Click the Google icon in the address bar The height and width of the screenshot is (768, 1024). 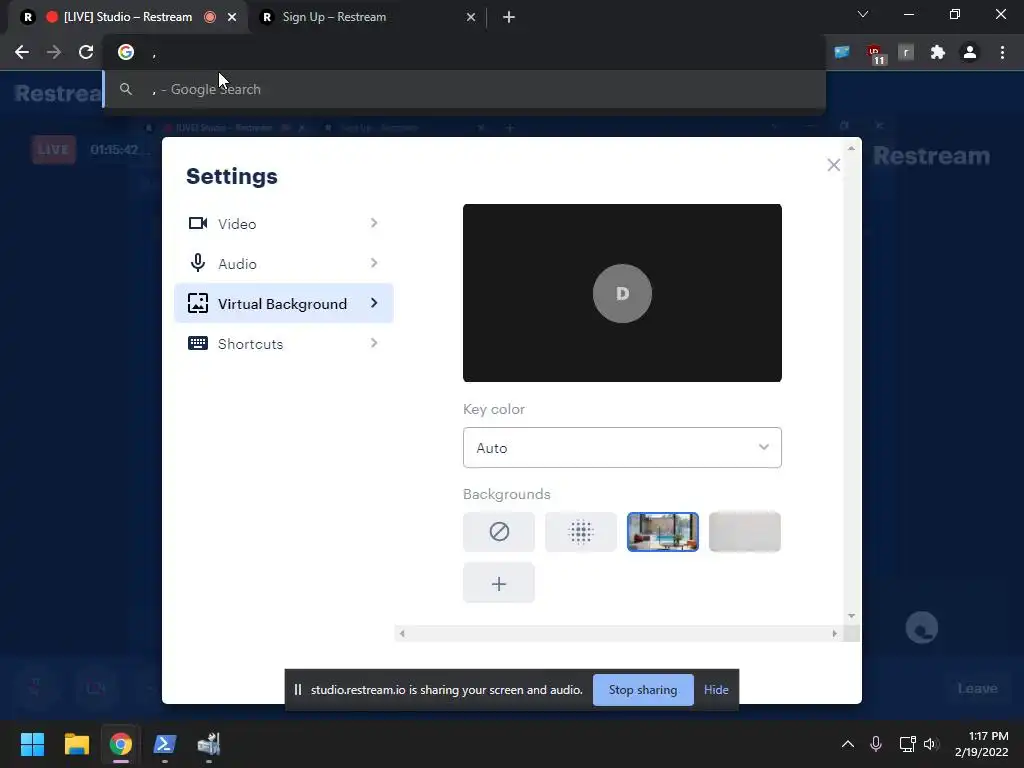126,52
